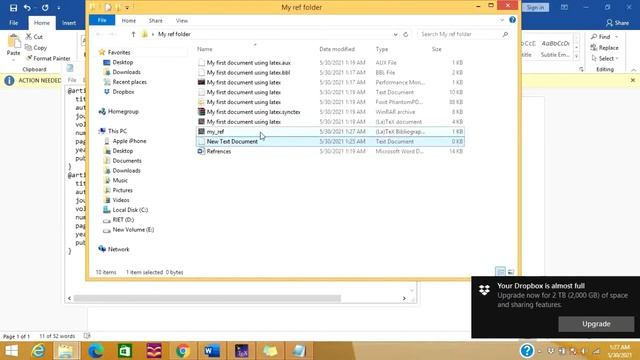640x360 pixels.
Task: Expand the address bar history dropdown
Action: [396, 34]
